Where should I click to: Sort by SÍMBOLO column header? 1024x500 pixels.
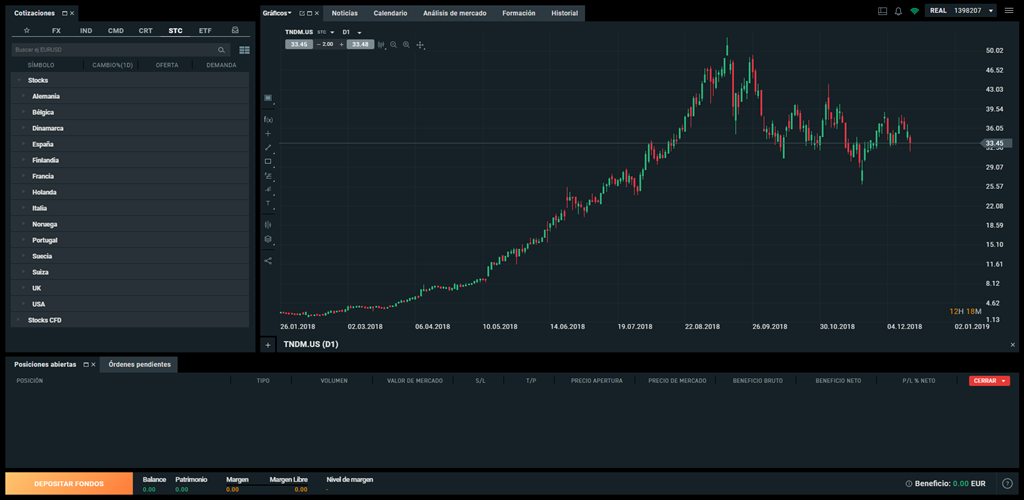coord(41,65)
